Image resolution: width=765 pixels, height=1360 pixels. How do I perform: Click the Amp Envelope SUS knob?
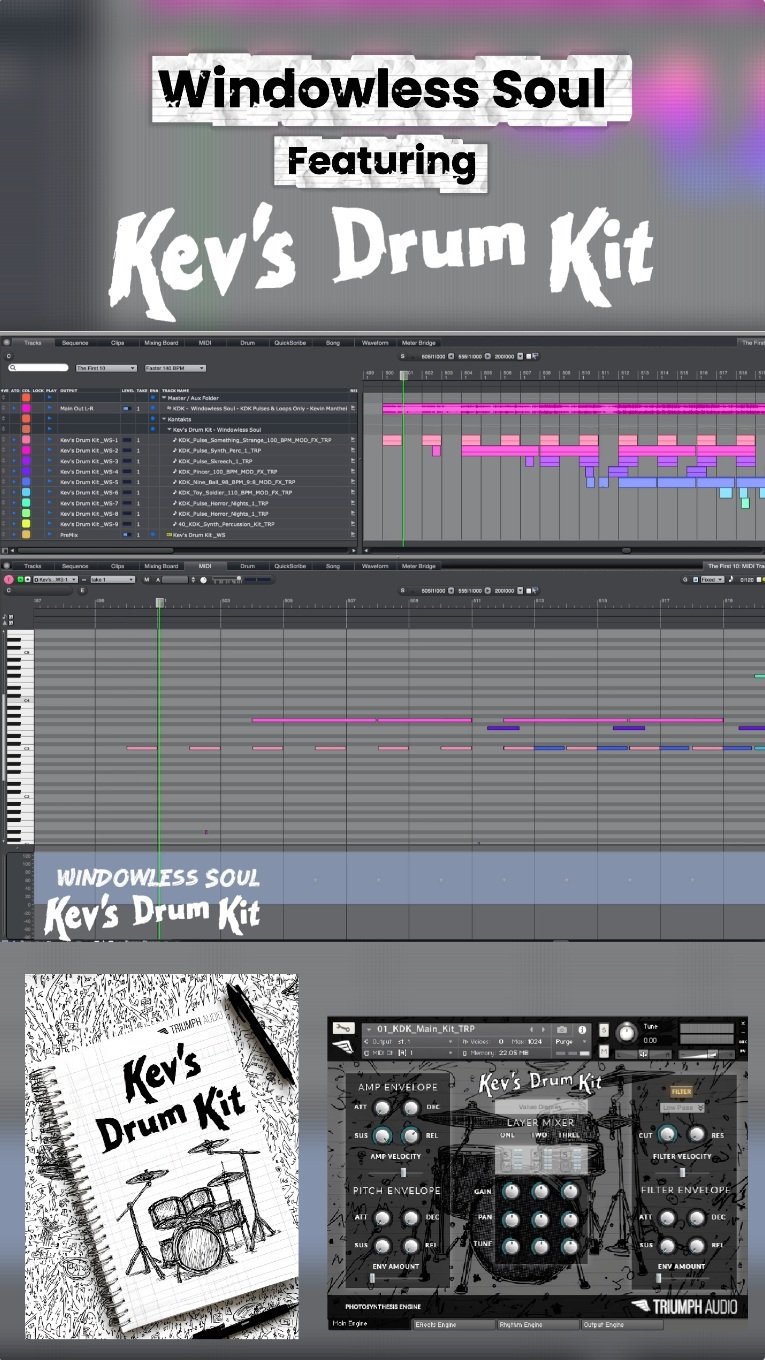tap(382, 1136)
